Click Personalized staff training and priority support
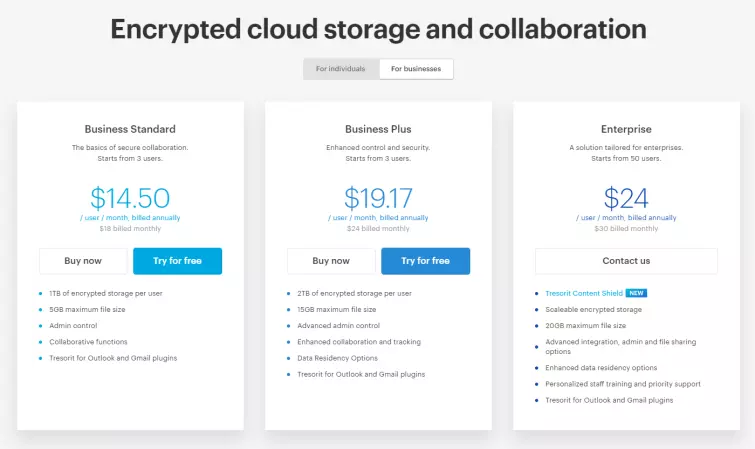Viewport: 755px width, 449px height. [x=622, y=384]
